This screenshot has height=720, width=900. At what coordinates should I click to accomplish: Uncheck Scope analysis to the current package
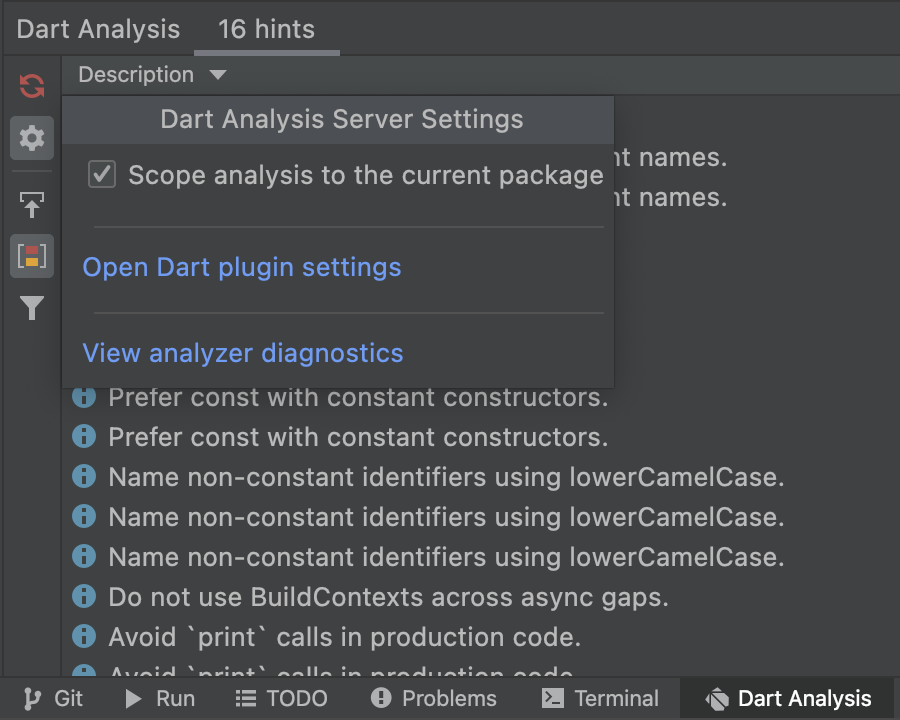[102, 175]
